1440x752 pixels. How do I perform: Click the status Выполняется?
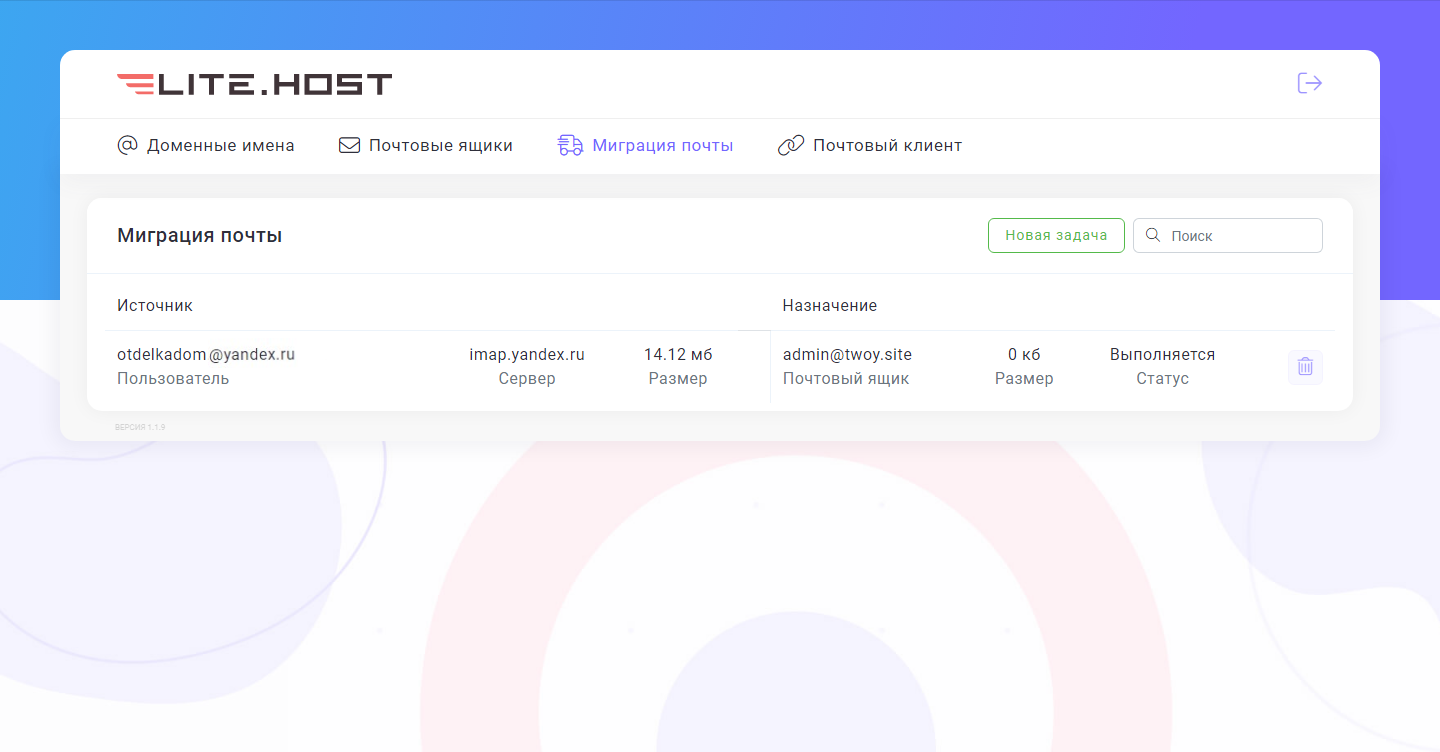pyautogui.click(x=1162, y=355)
